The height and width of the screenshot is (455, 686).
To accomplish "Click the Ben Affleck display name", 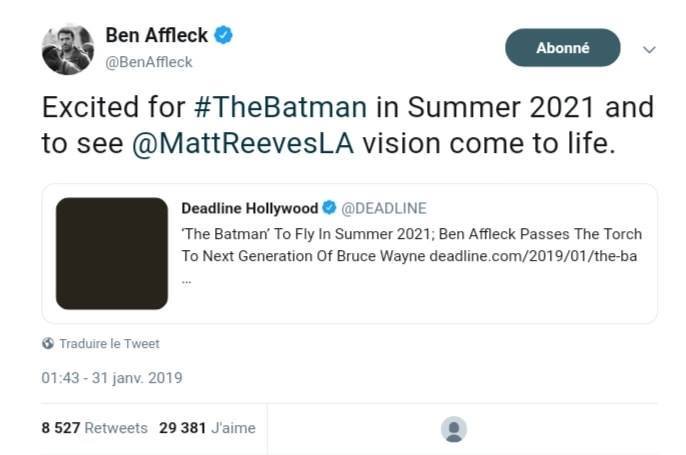I will coord(156,36).
